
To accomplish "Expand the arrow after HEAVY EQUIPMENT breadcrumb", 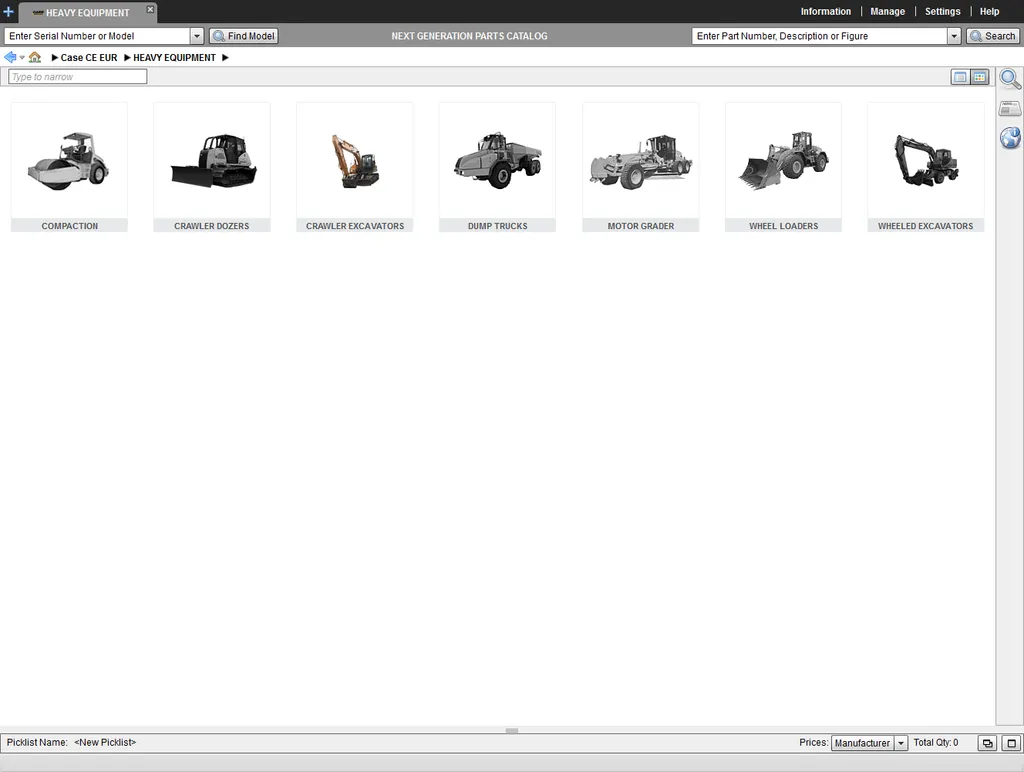I will pos(225,57).
